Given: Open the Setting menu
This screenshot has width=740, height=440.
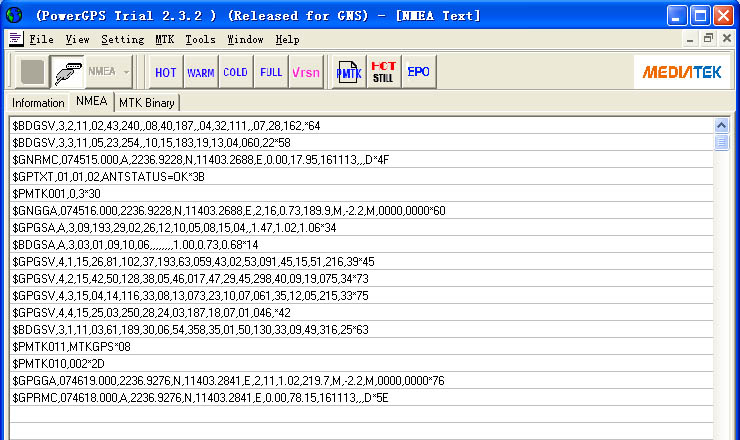Looking at the screenshot, I should 123,39.
